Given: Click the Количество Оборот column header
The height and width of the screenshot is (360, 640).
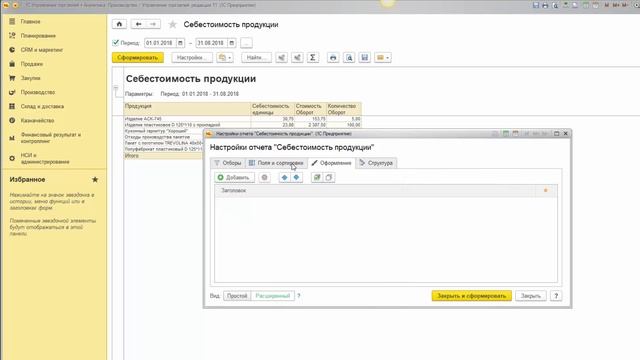Looking at the screenshot, I should pos(344,109).
